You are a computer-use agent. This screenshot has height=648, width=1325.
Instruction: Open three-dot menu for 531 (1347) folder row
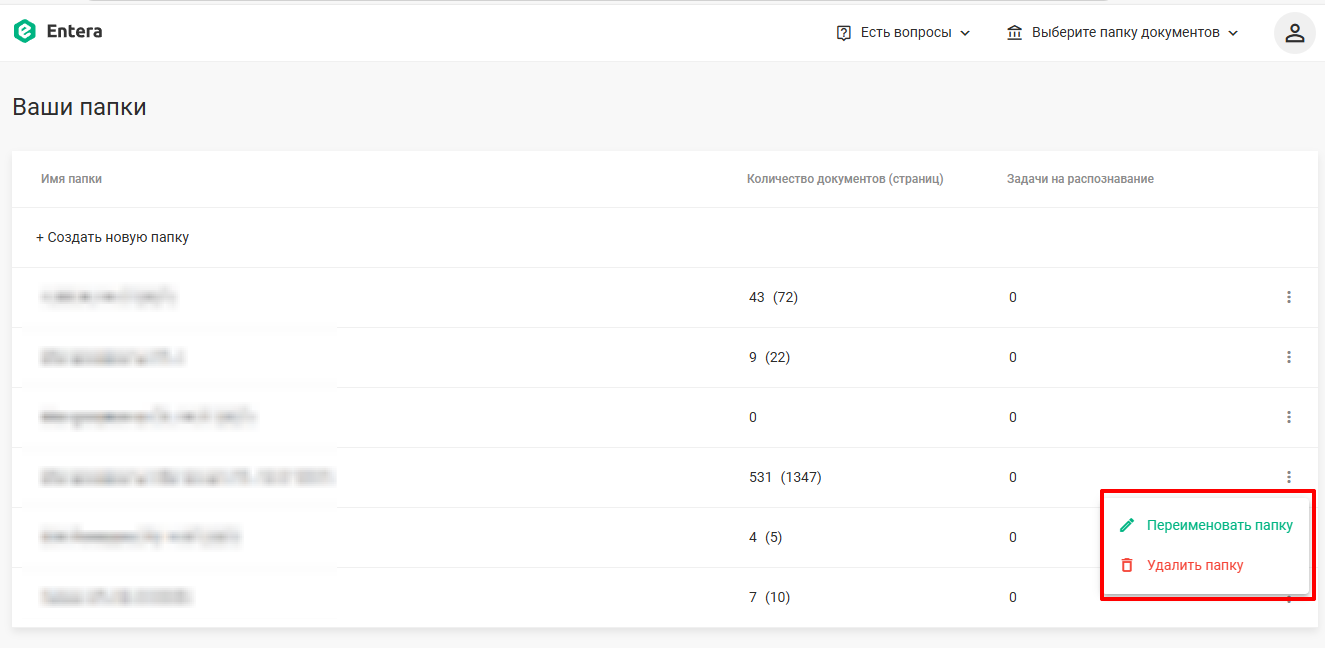point(1289,477)
